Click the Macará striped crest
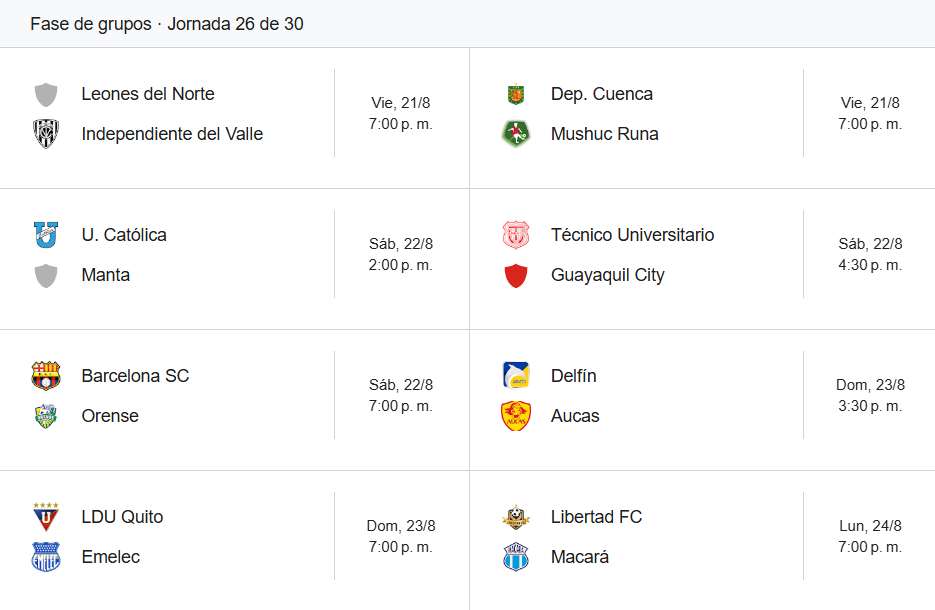The image size is (935, 610). click(516, 556)
